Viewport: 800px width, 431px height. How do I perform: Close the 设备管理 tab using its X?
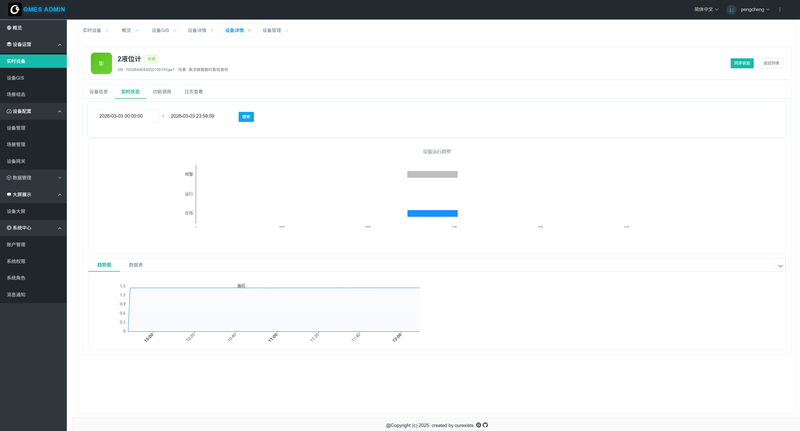[287, 31]
